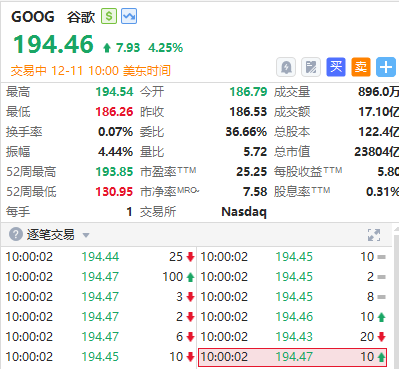Select the 逐笔交易 panel title

(50, 235)
